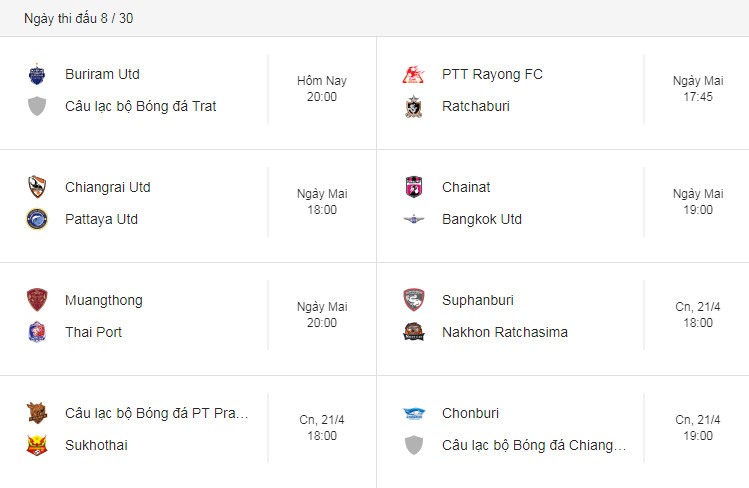The width and height of the screenshot is (749, 488).
Task: Open the Nakhon Ratchasima team link
Action: pyautogui.click(x=505, y=332)
